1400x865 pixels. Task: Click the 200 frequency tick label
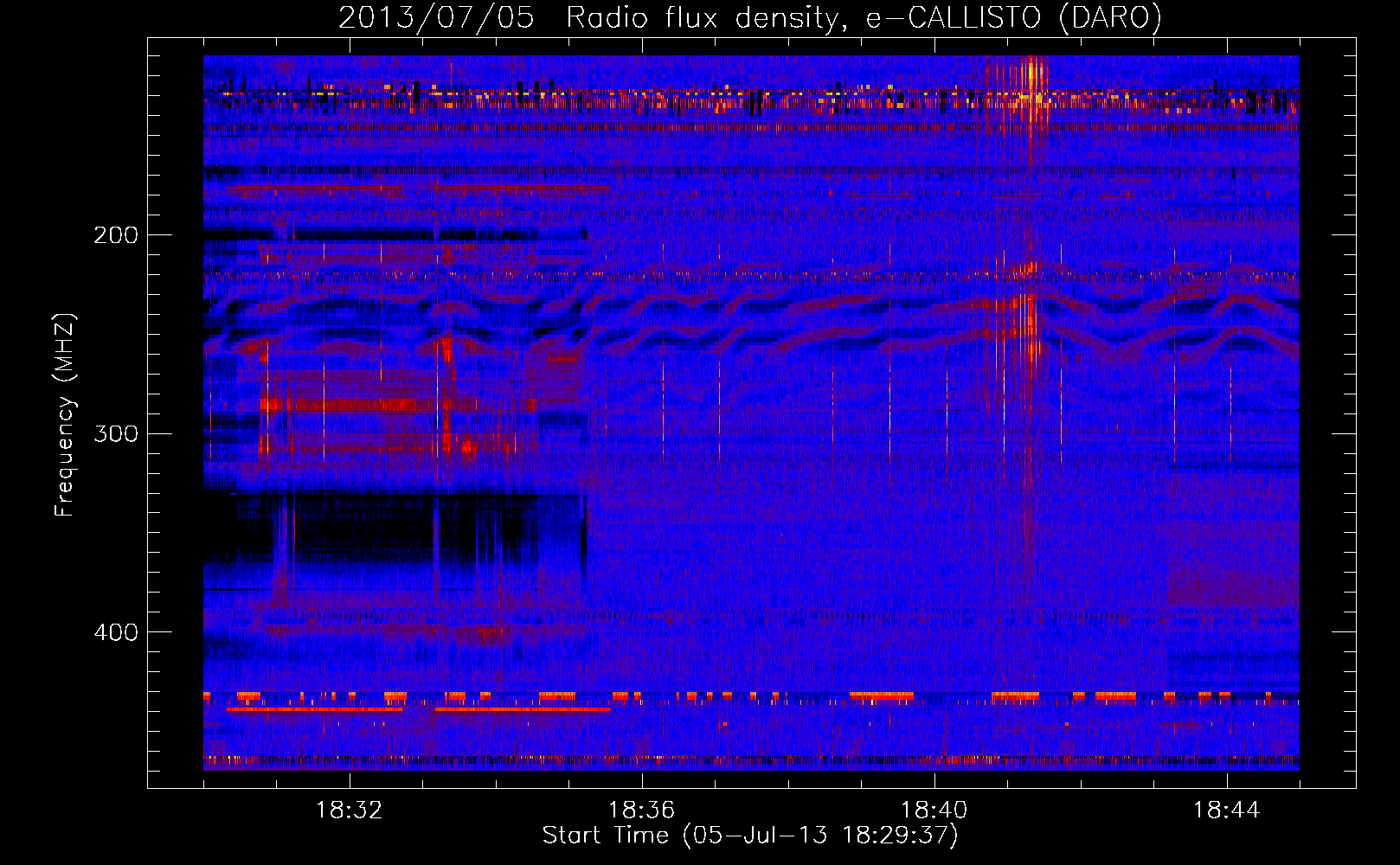(116, 235)
